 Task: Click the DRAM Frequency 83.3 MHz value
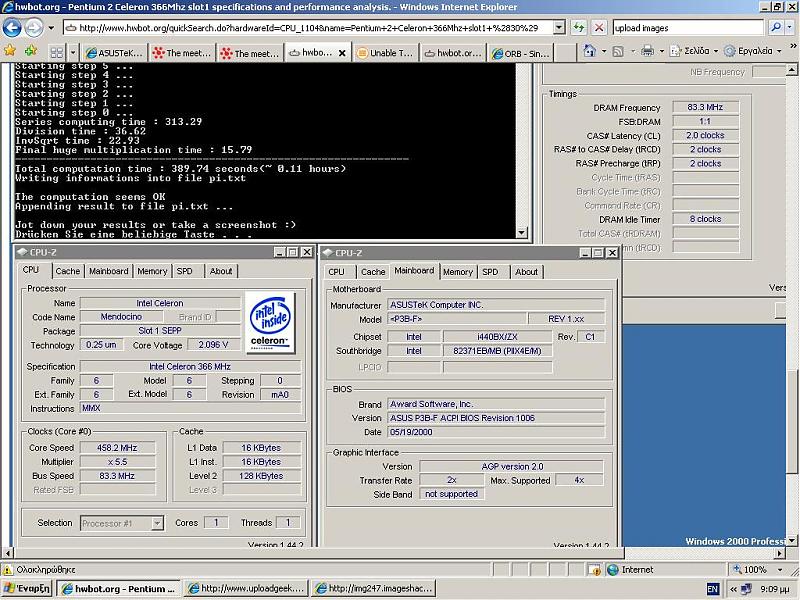click(705, 107)
